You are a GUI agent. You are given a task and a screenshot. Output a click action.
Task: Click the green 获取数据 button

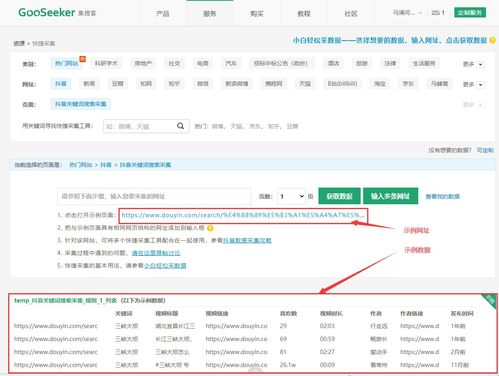click(339, 196)
